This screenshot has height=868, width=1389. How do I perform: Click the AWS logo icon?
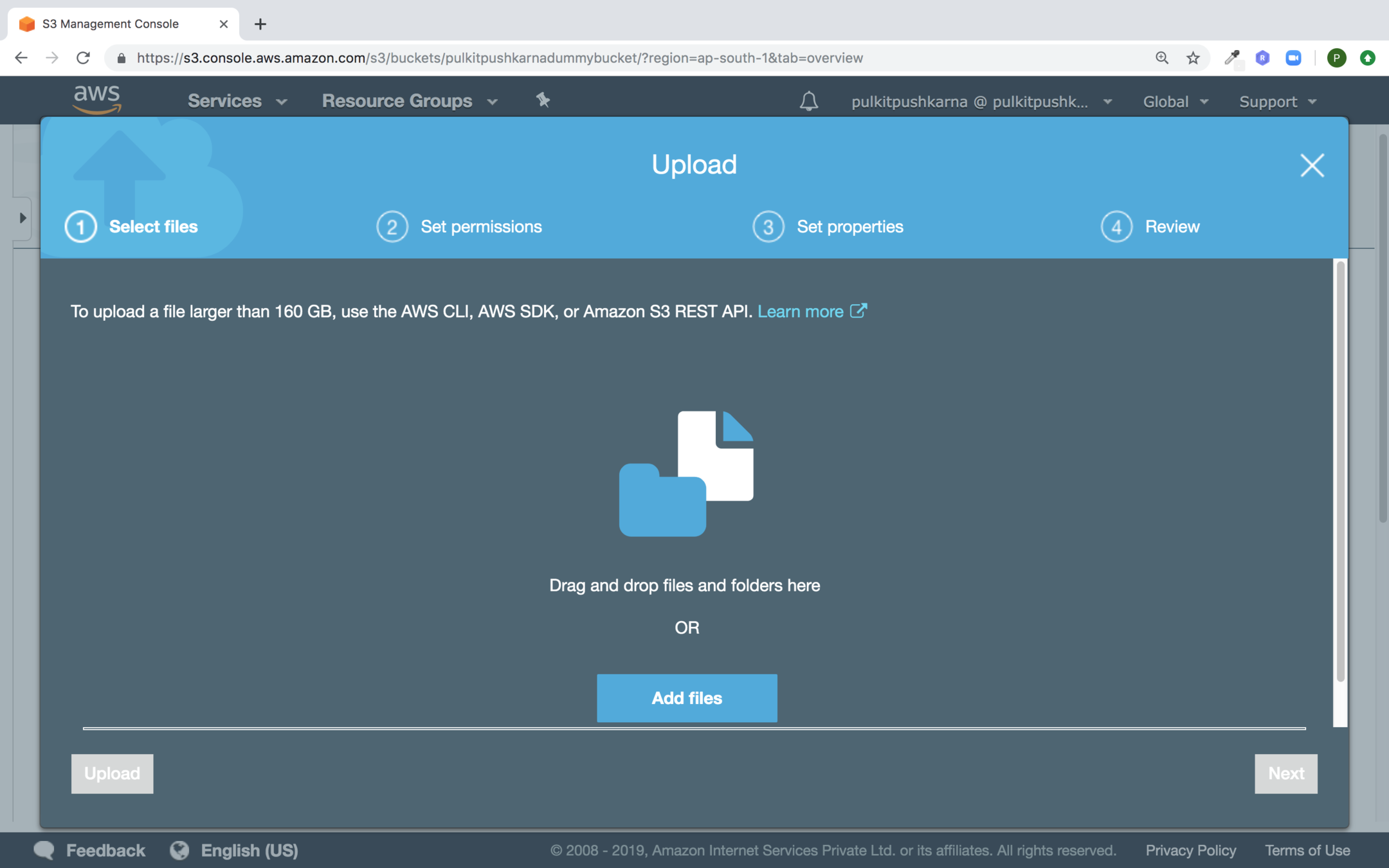[97, 99]
